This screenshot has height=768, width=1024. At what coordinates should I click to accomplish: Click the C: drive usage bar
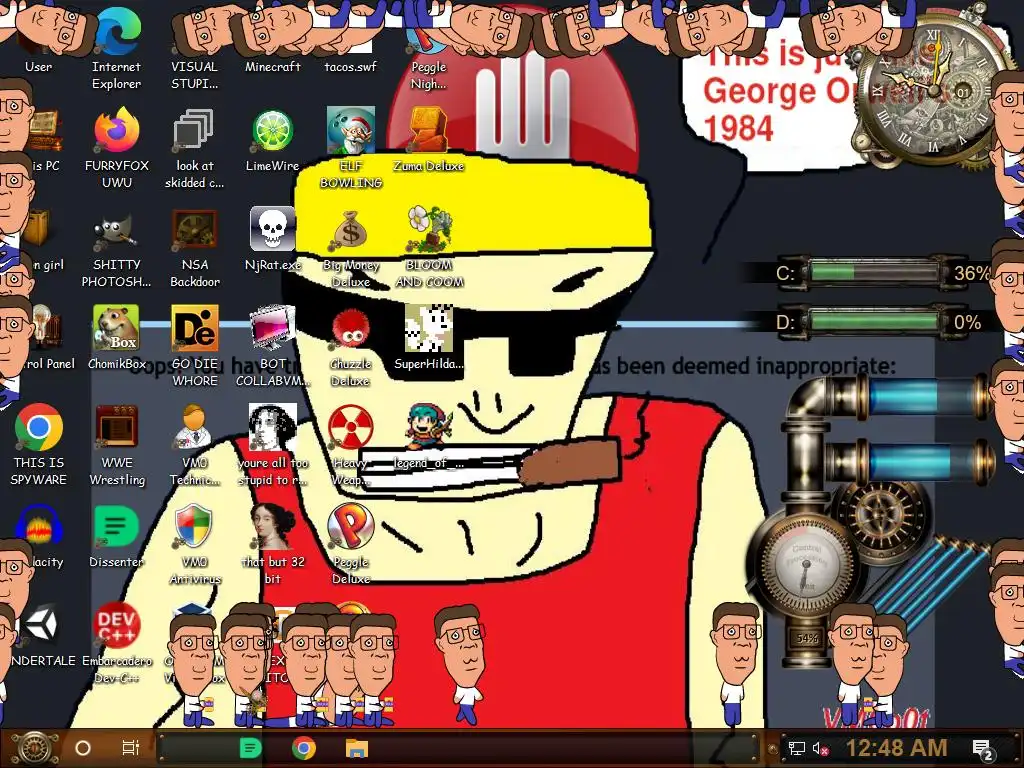tap(874, 272)
